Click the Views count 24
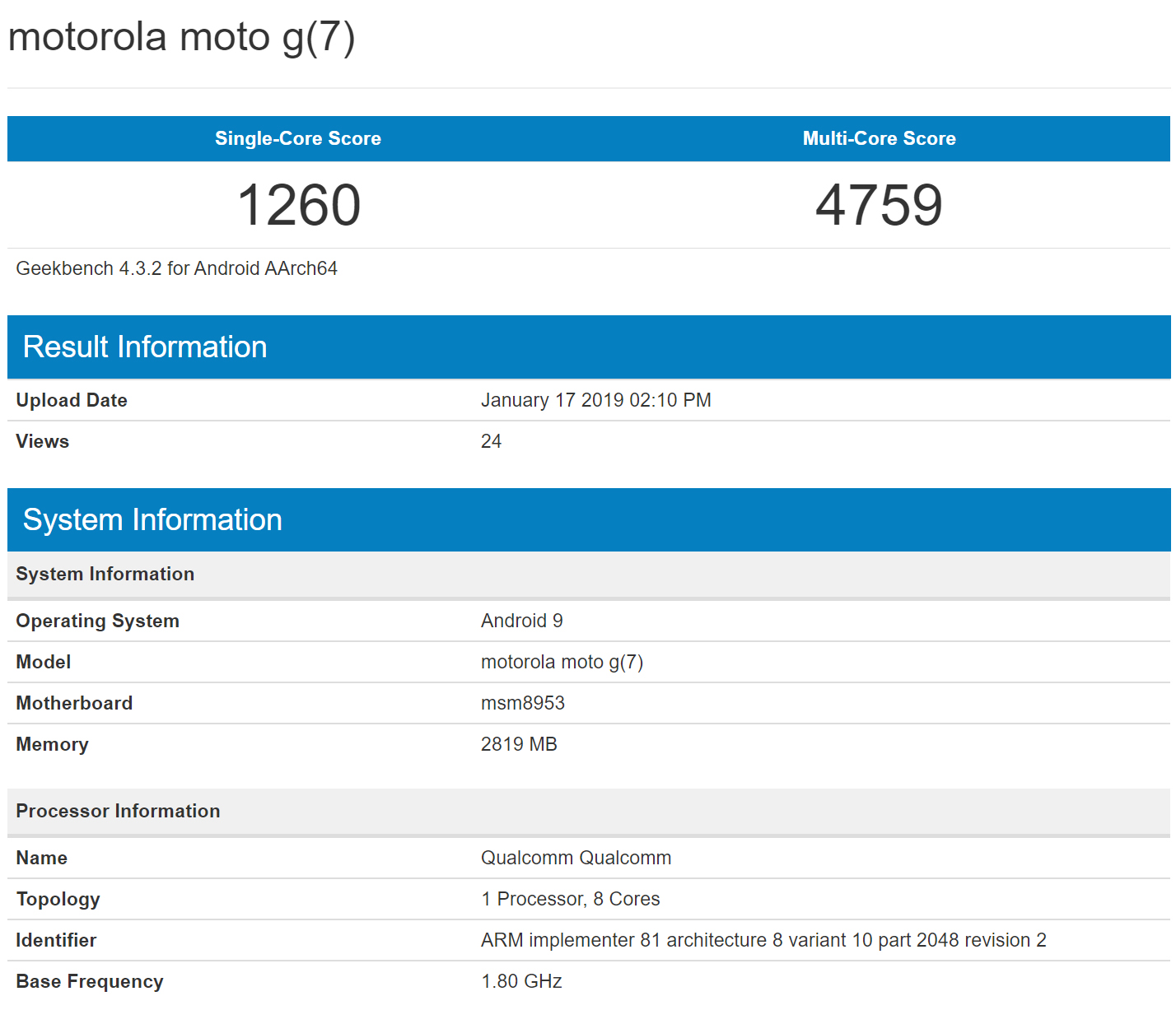The image size is (1176, 1024). click(491, 441)
